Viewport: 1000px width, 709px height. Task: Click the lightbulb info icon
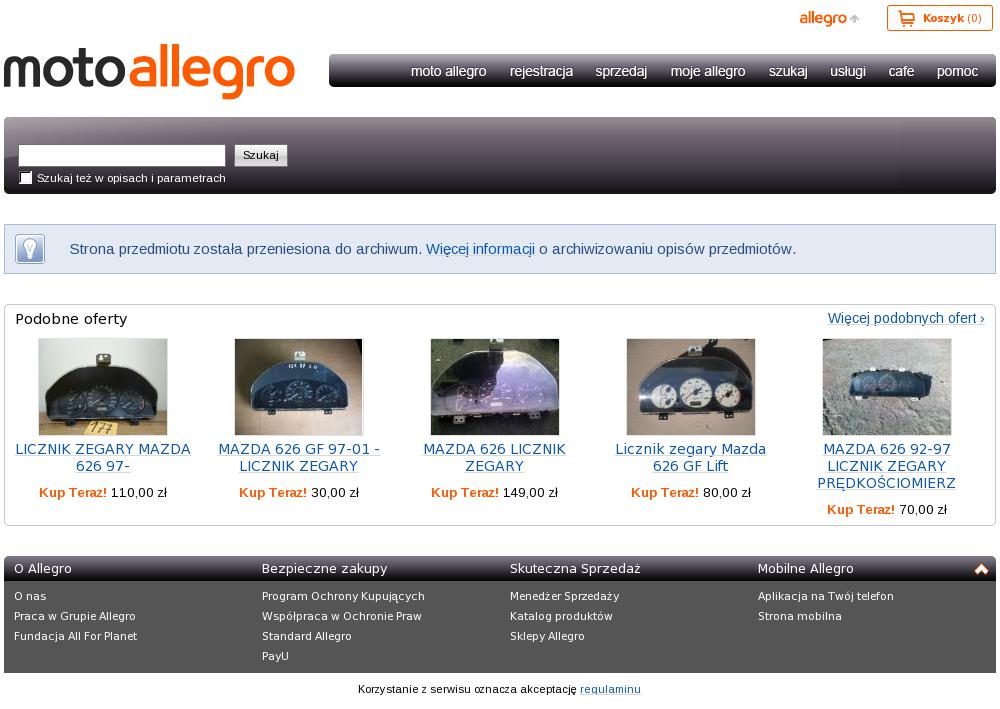click(x=30, y=249)
